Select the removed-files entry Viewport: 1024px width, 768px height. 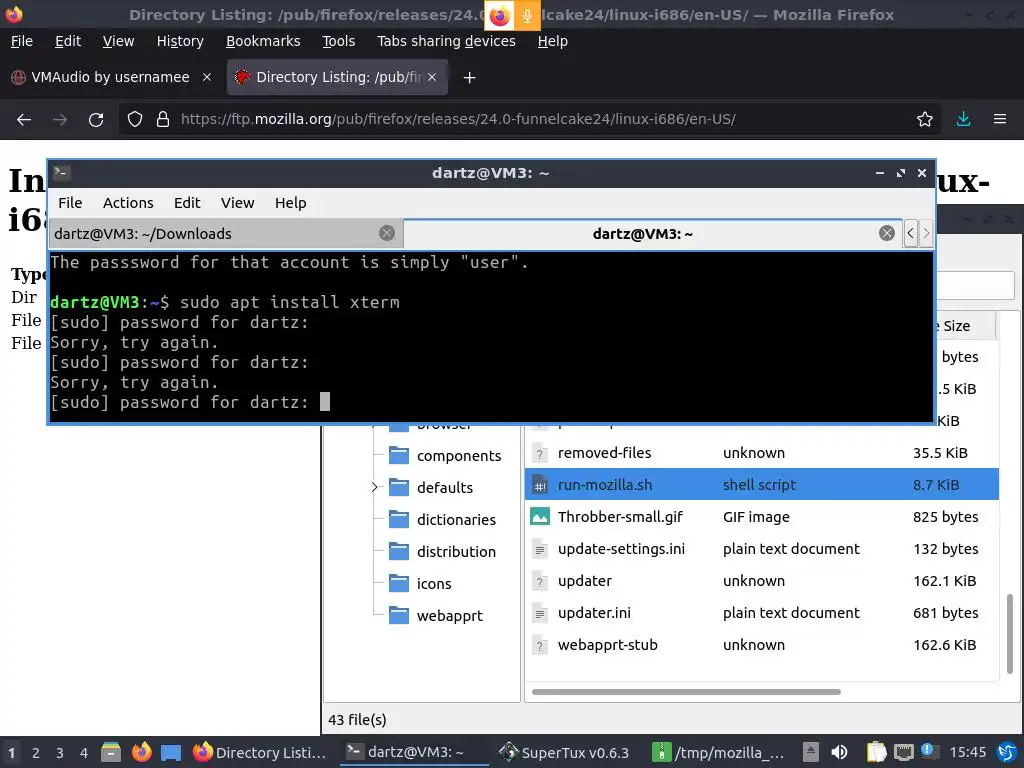(x=761, y=453)
